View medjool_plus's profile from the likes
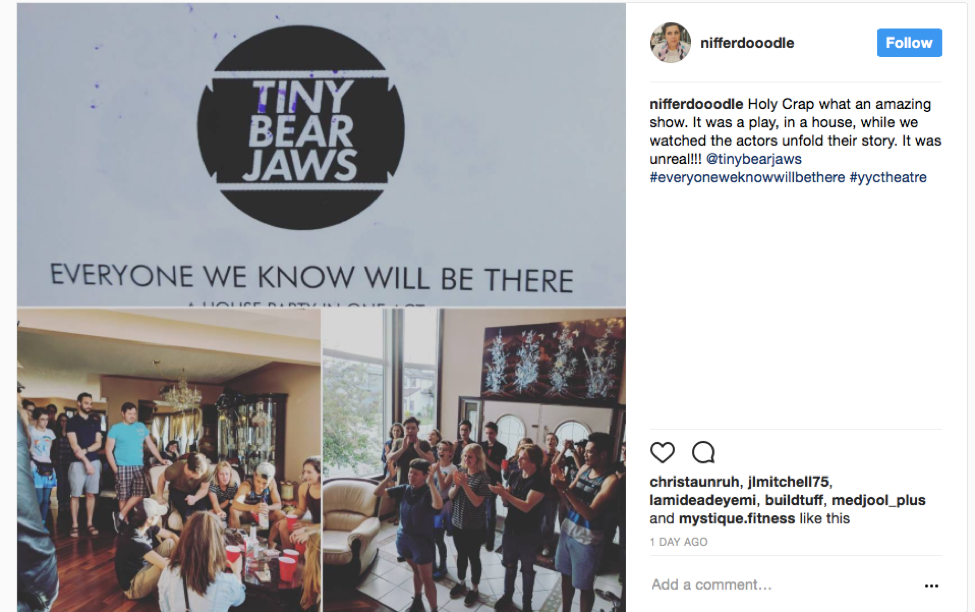This screenshot has width=975, height=612. 879,500
